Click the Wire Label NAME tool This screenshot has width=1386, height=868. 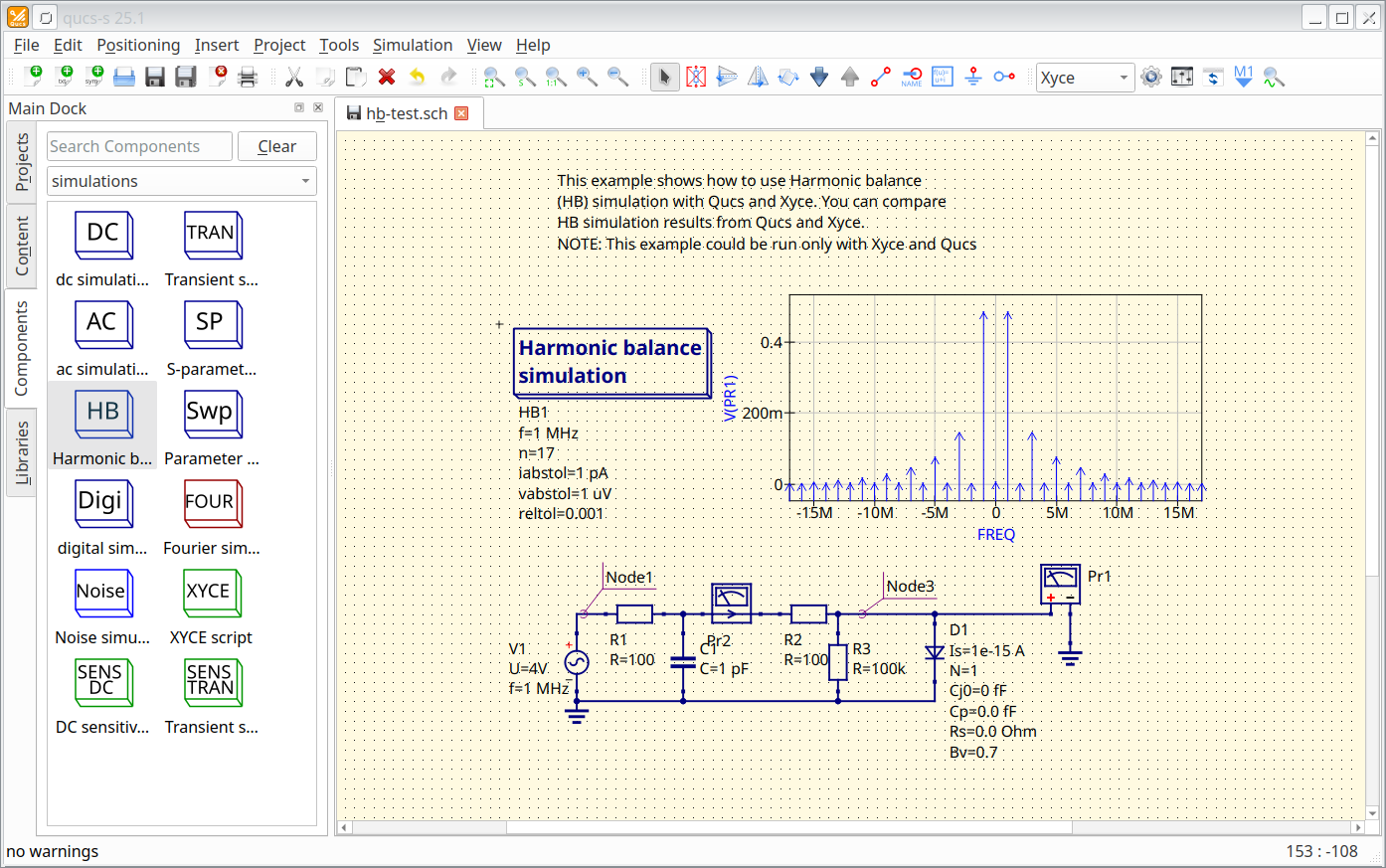(912, 78)
